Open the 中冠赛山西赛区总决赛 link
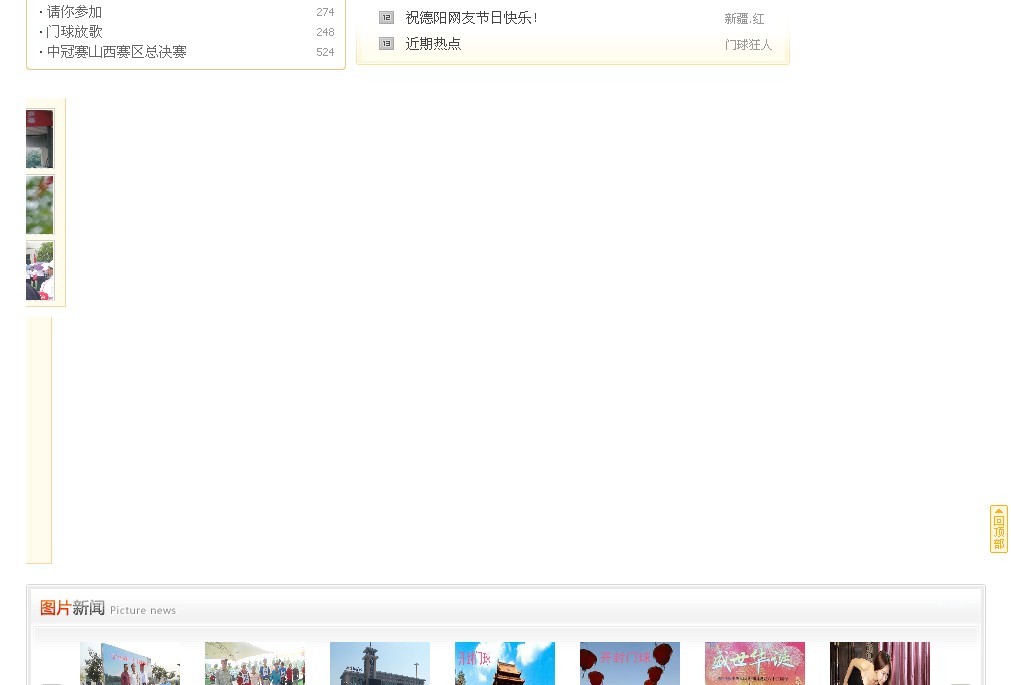 [116, 52]
